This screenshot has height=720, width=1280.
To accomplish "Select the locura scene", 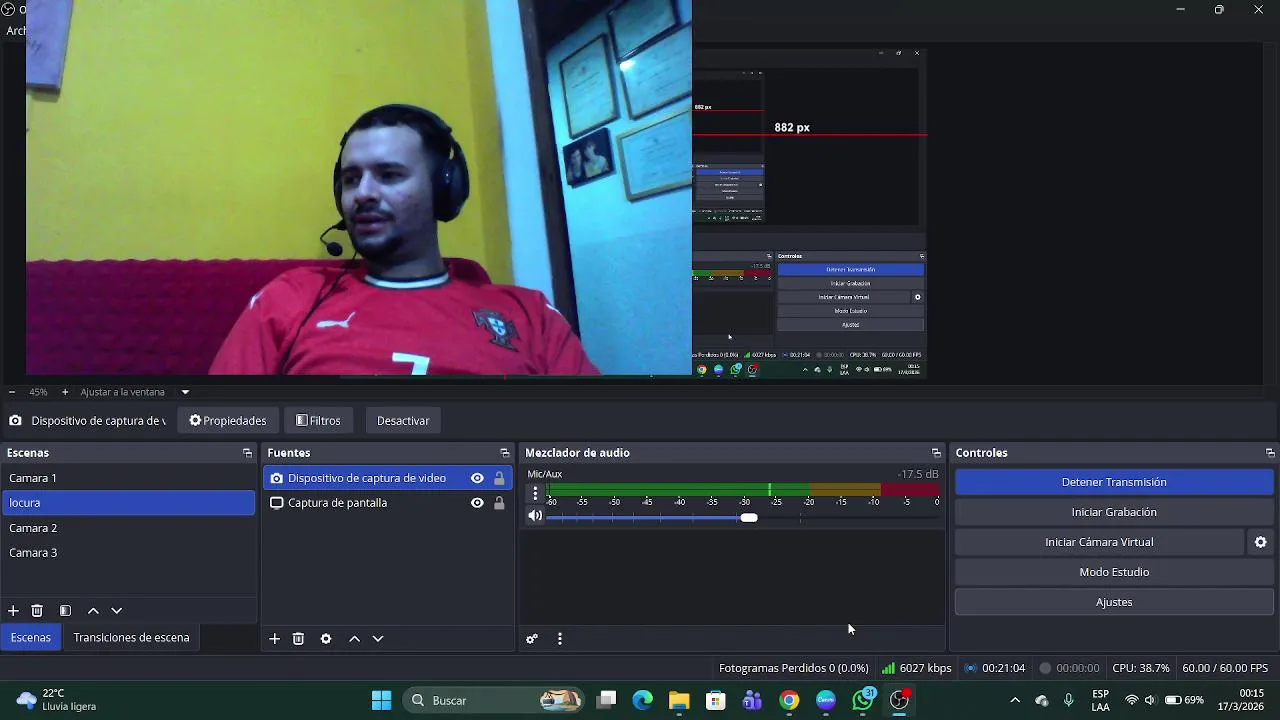I will pos(128,503).
